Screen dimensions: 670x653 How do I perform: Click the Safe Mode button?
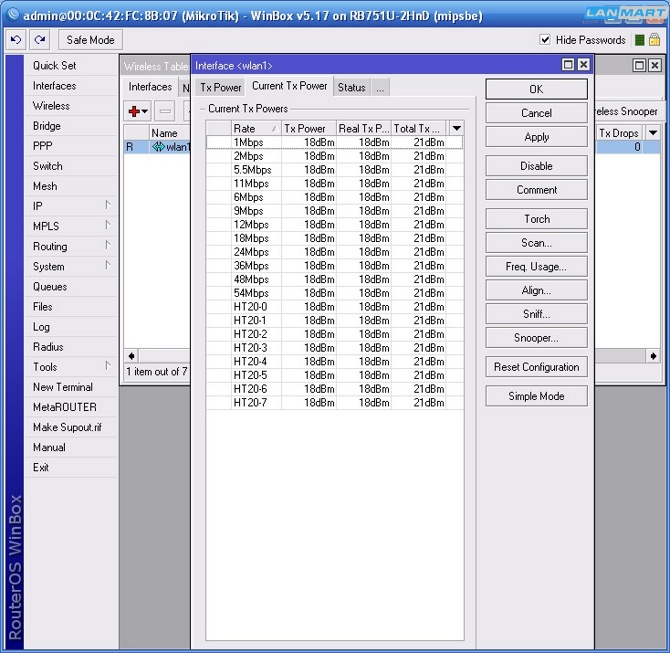click(x=90, y=40)
